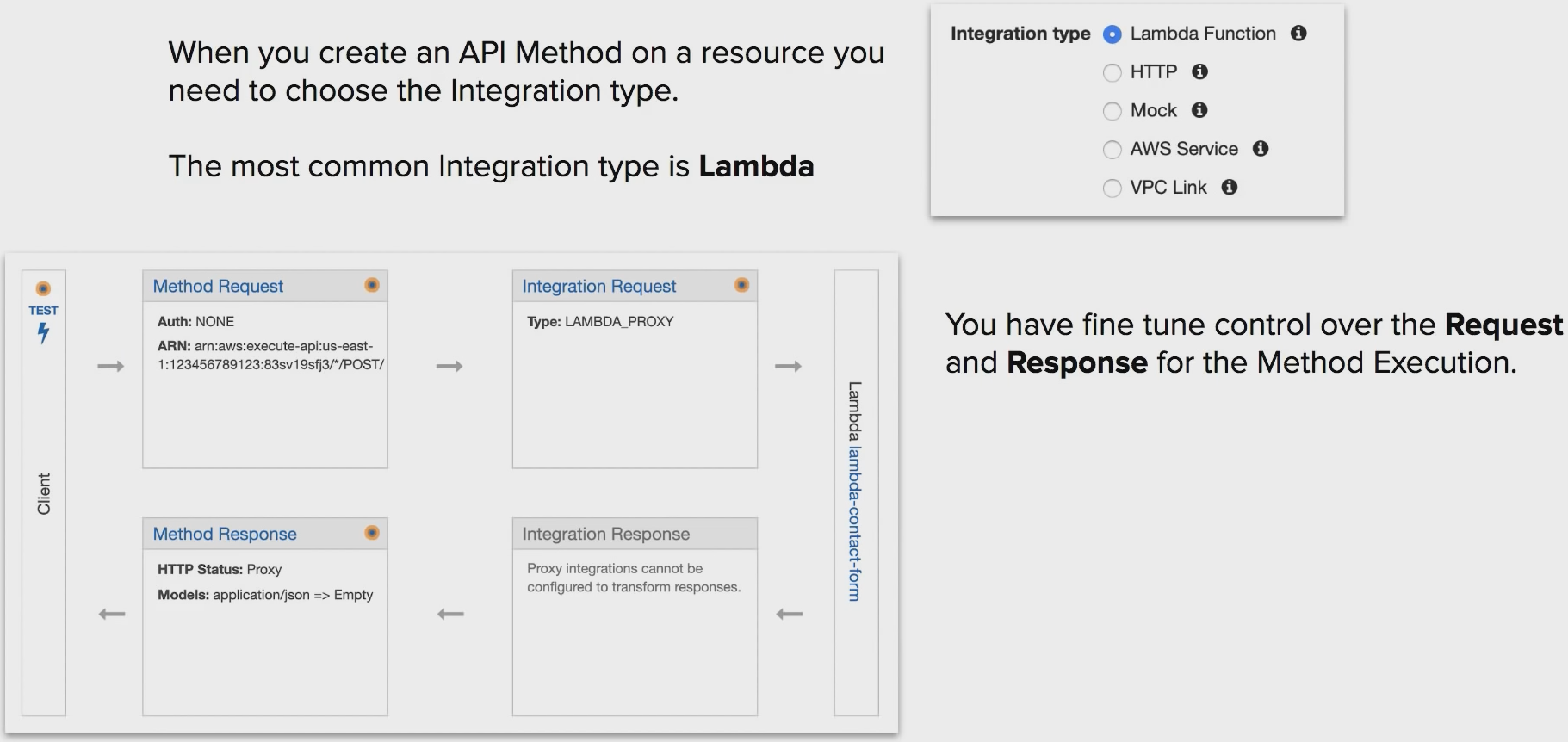
Task: Click the info icon next to Lambda Function
Action: click(x=1298, y=34)
